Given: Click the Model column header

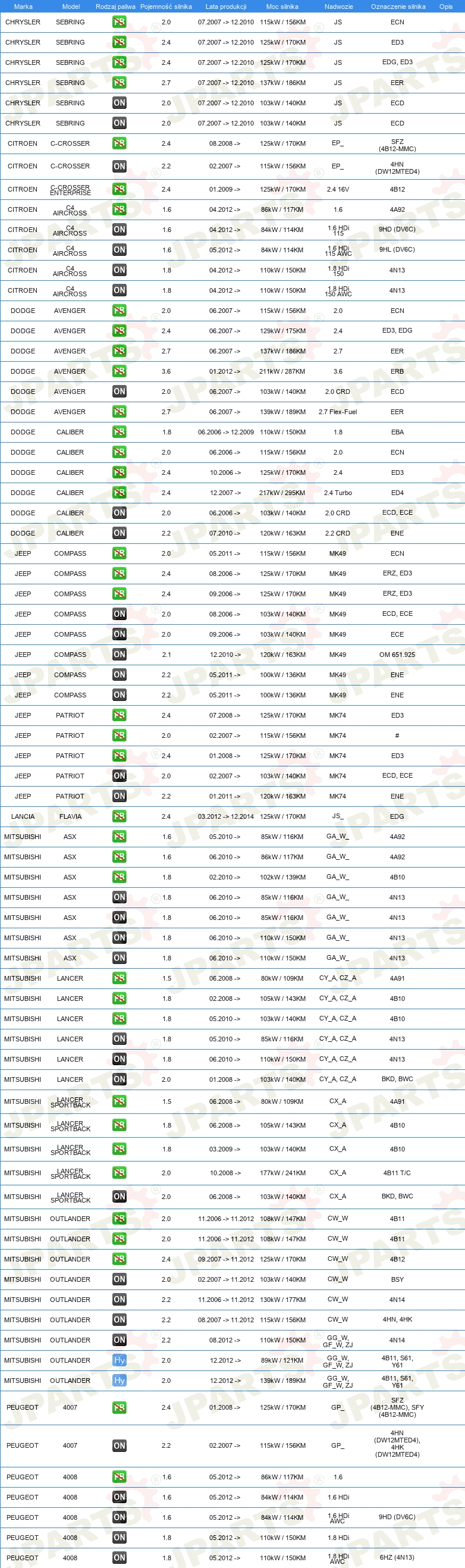Looking at the screenshot, I should click(x=71, y=7).
